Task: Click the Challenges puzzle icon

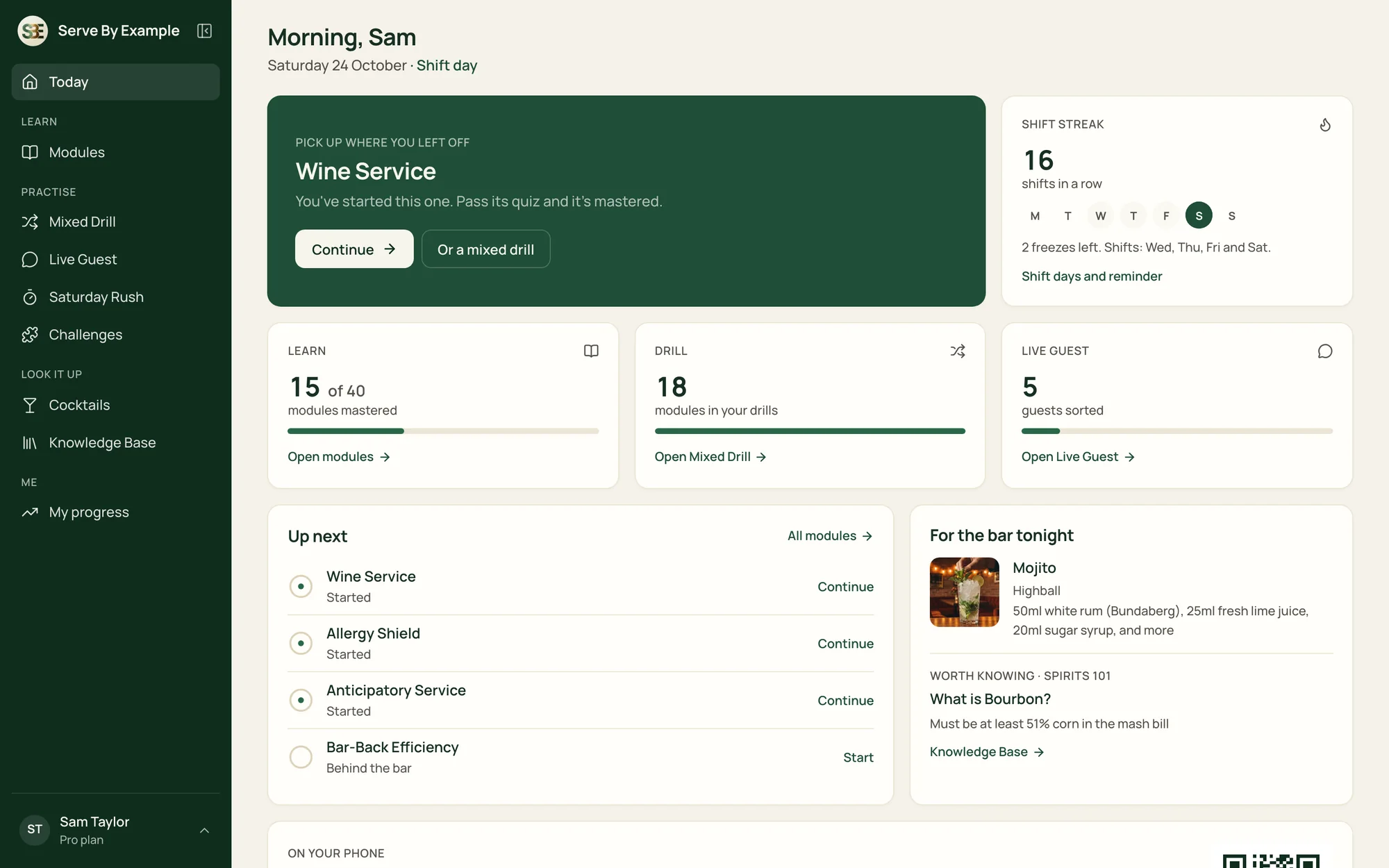Action: pyautogui.click(x=30, y=335)
